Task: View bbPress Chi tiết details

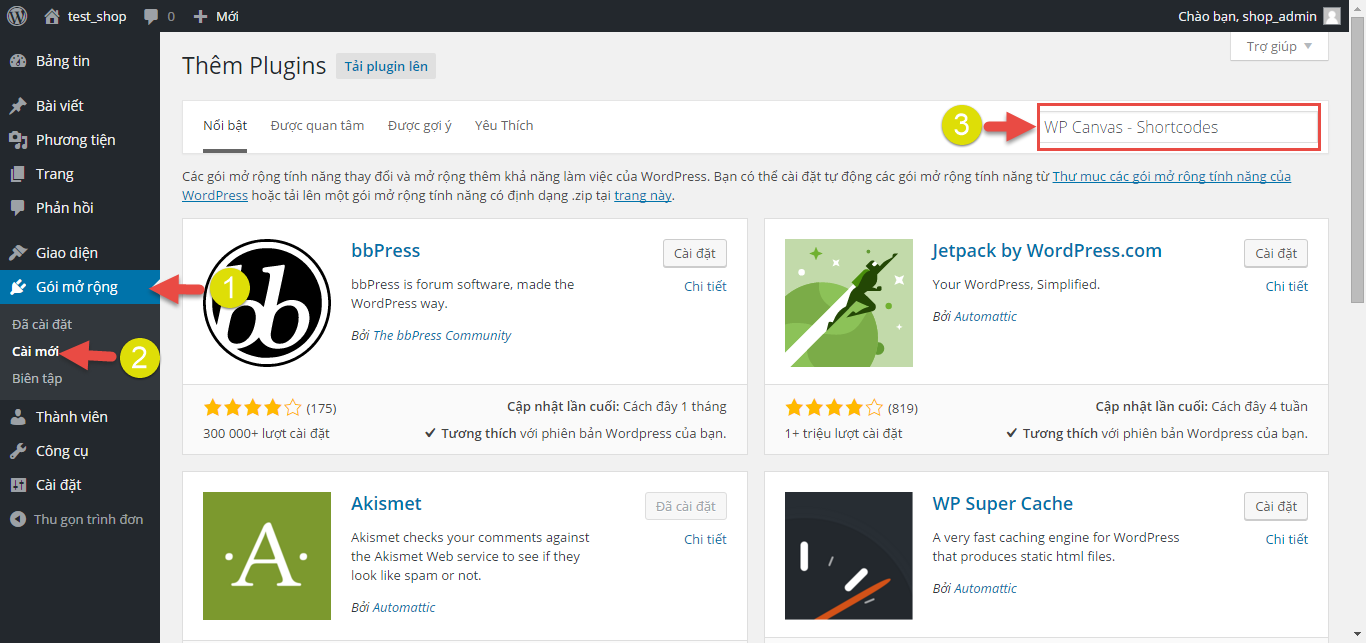Action: 705,286
